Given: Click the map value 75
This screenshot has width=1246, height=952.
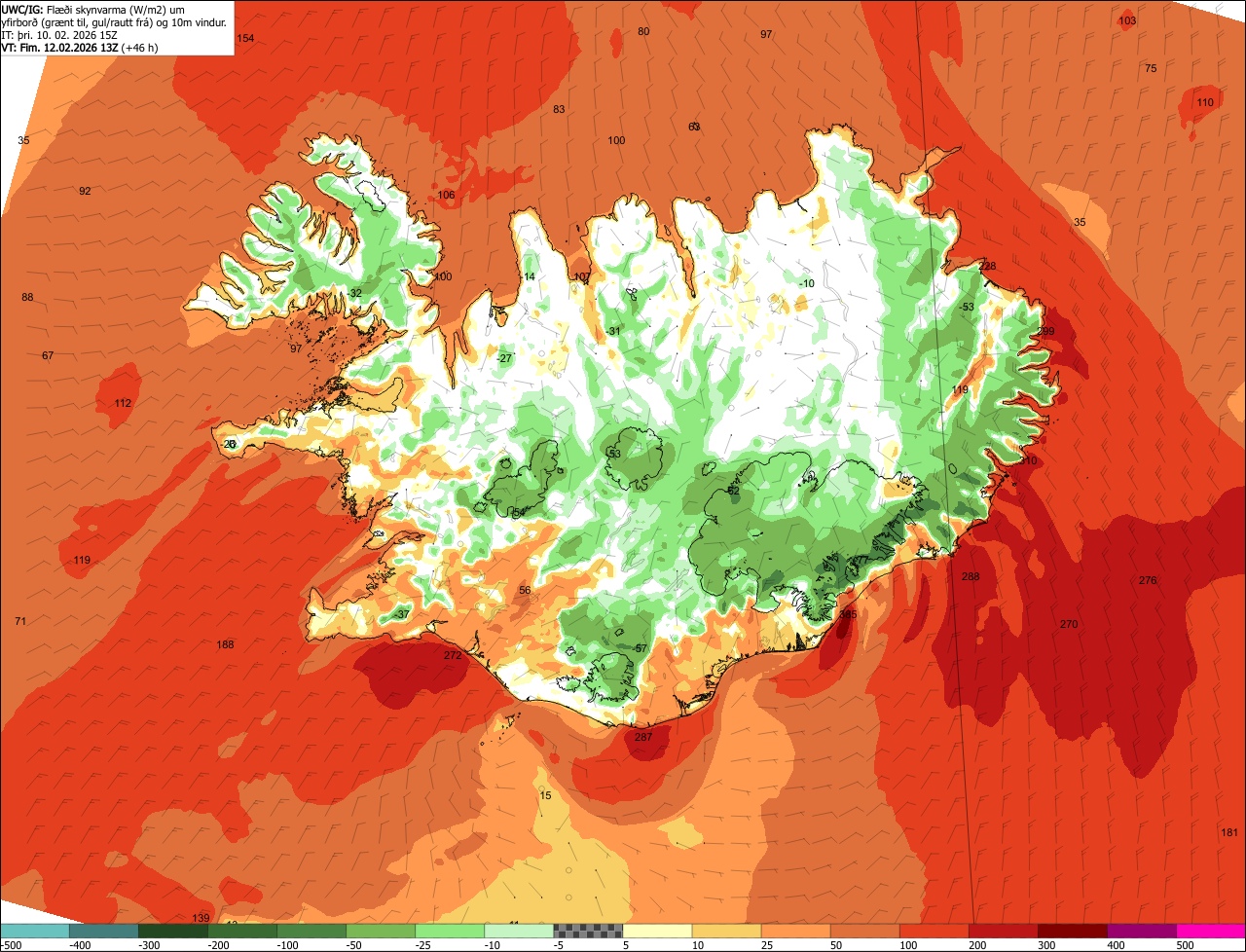Looking at the screenshot, I should click(x=1151, y=68).
